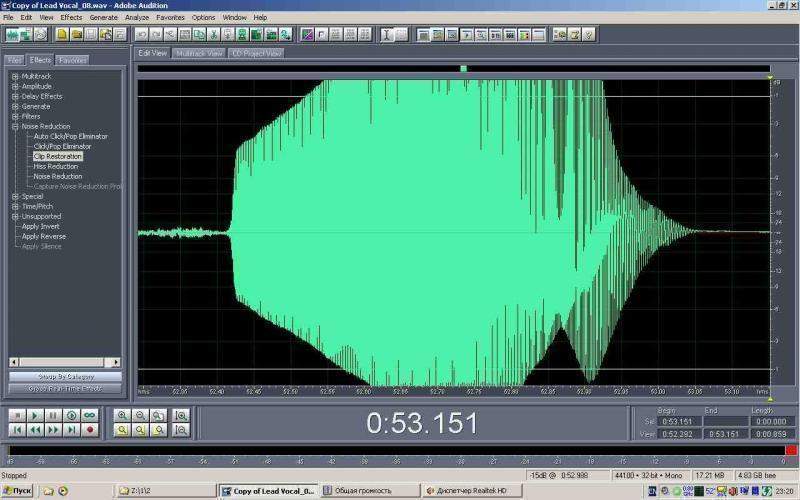This screenshot has height=500, width=800.
Task: Switch to the Multitrack View tab
Action: [x=199, y=53]
